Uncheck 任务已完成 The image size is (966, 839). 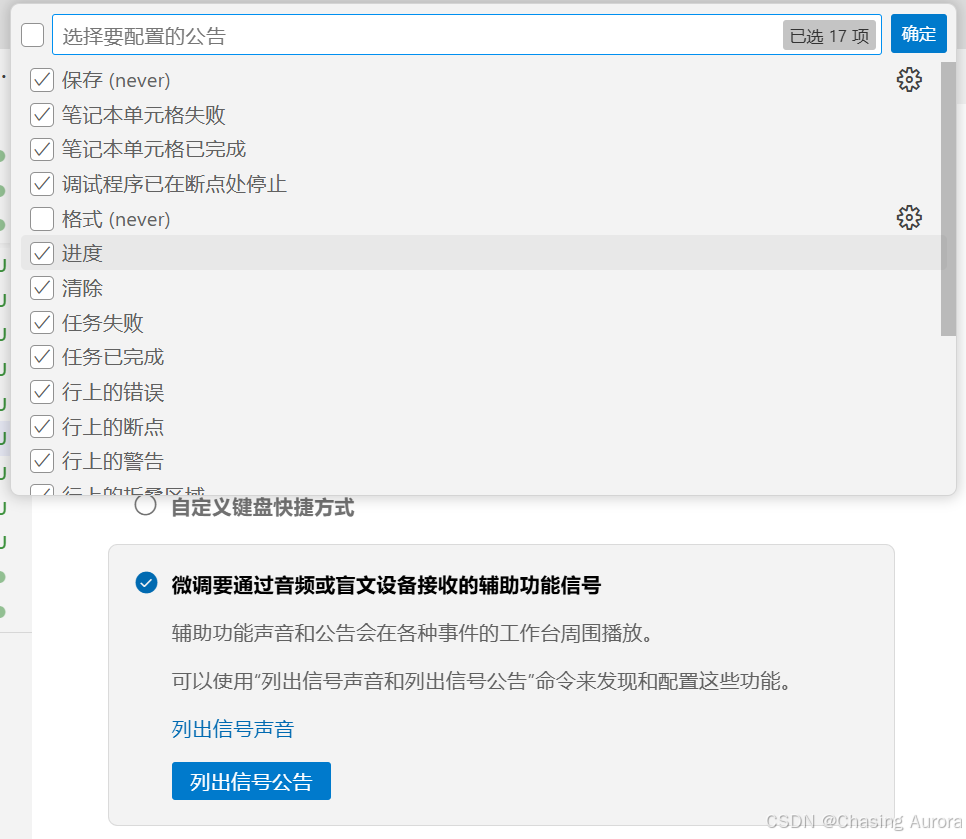click(41, 357)
